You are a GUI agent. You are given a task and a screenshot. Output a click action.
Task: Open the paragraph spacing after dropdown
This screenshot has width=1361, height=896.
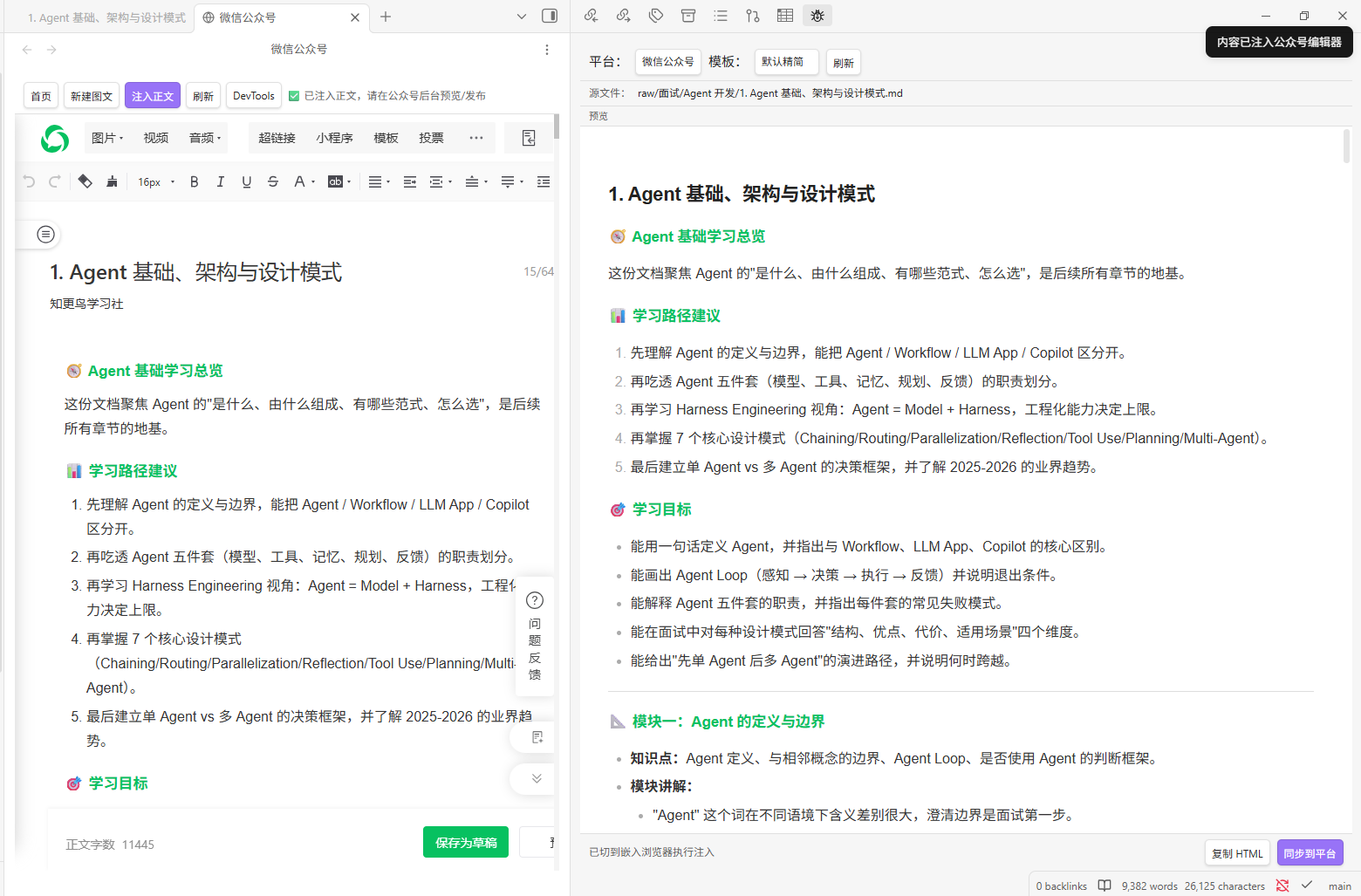pyautogui.click(x=512, y=181)
